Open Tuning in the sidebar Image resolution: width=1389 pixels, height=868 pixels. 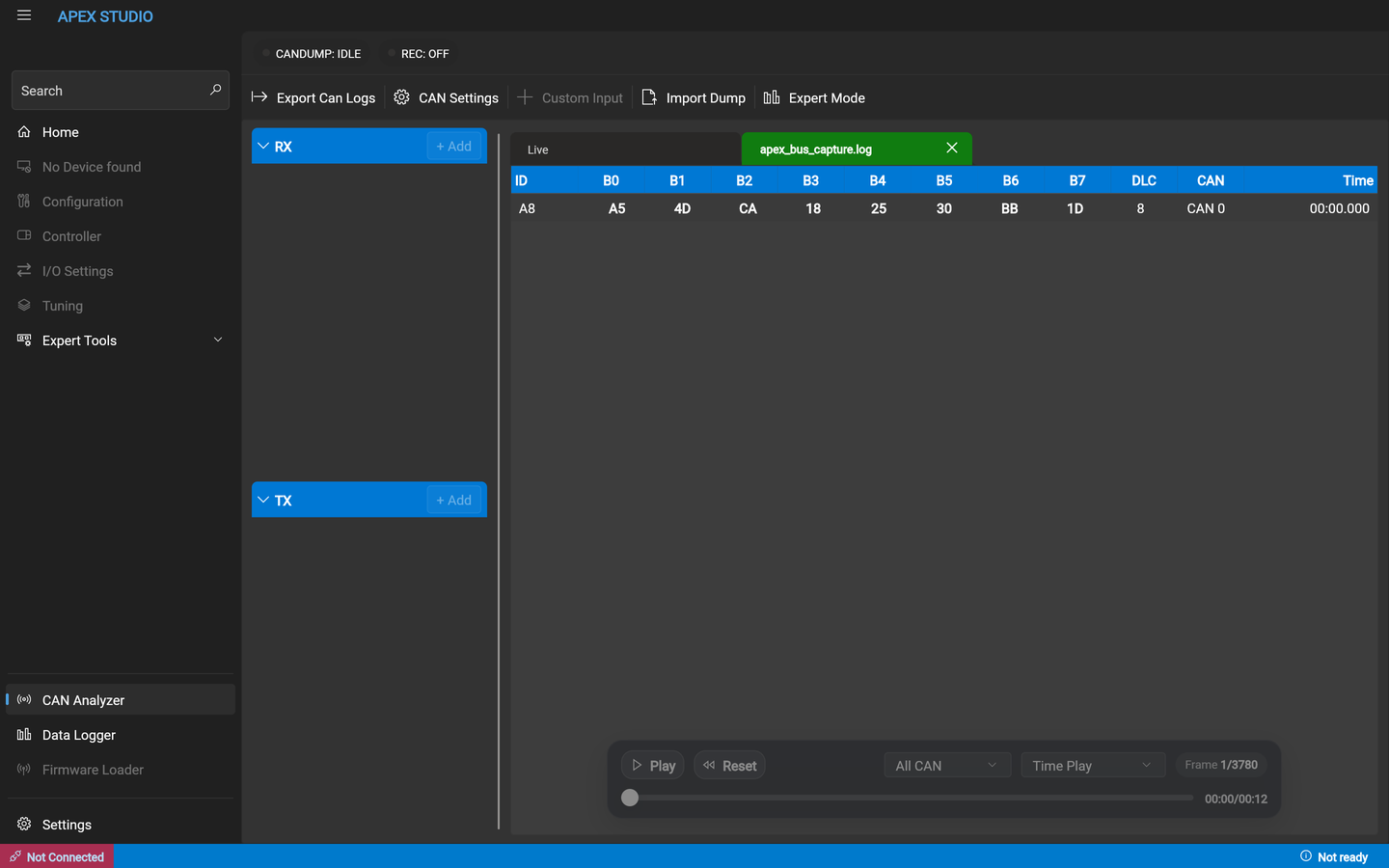[x=121, y=306]
